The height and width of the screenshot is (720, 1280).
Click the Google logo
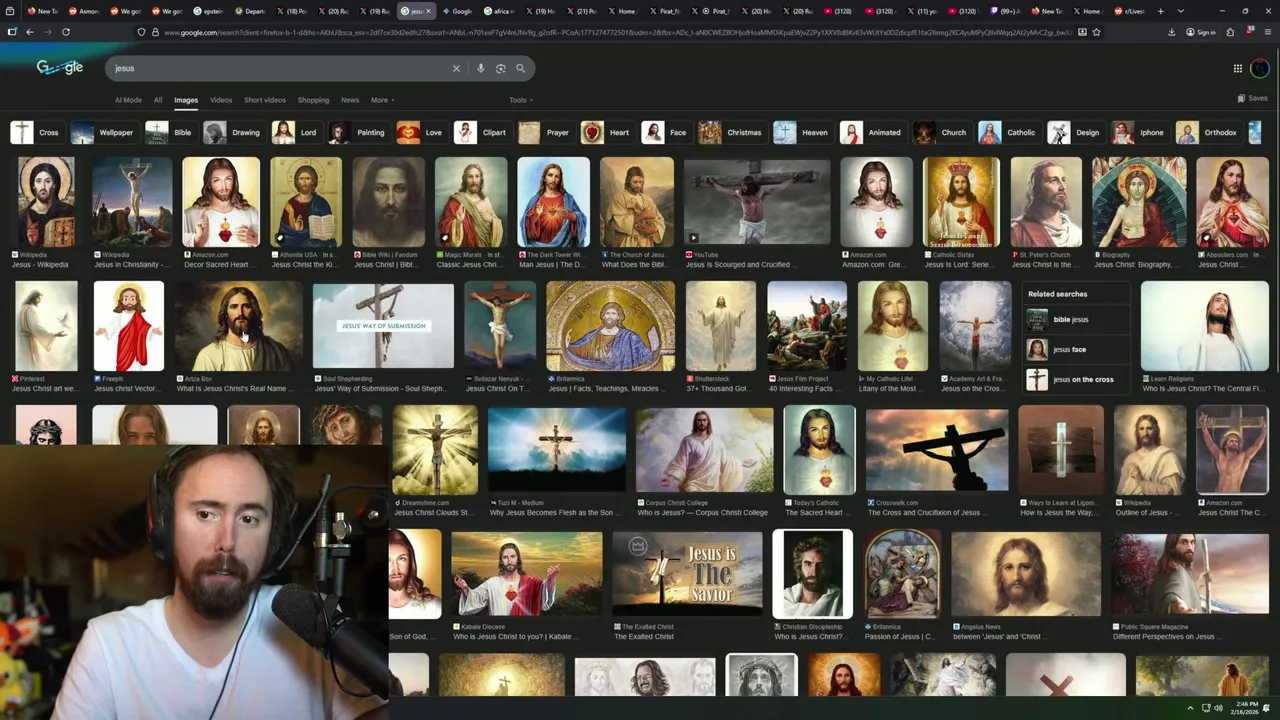[60, 67]
